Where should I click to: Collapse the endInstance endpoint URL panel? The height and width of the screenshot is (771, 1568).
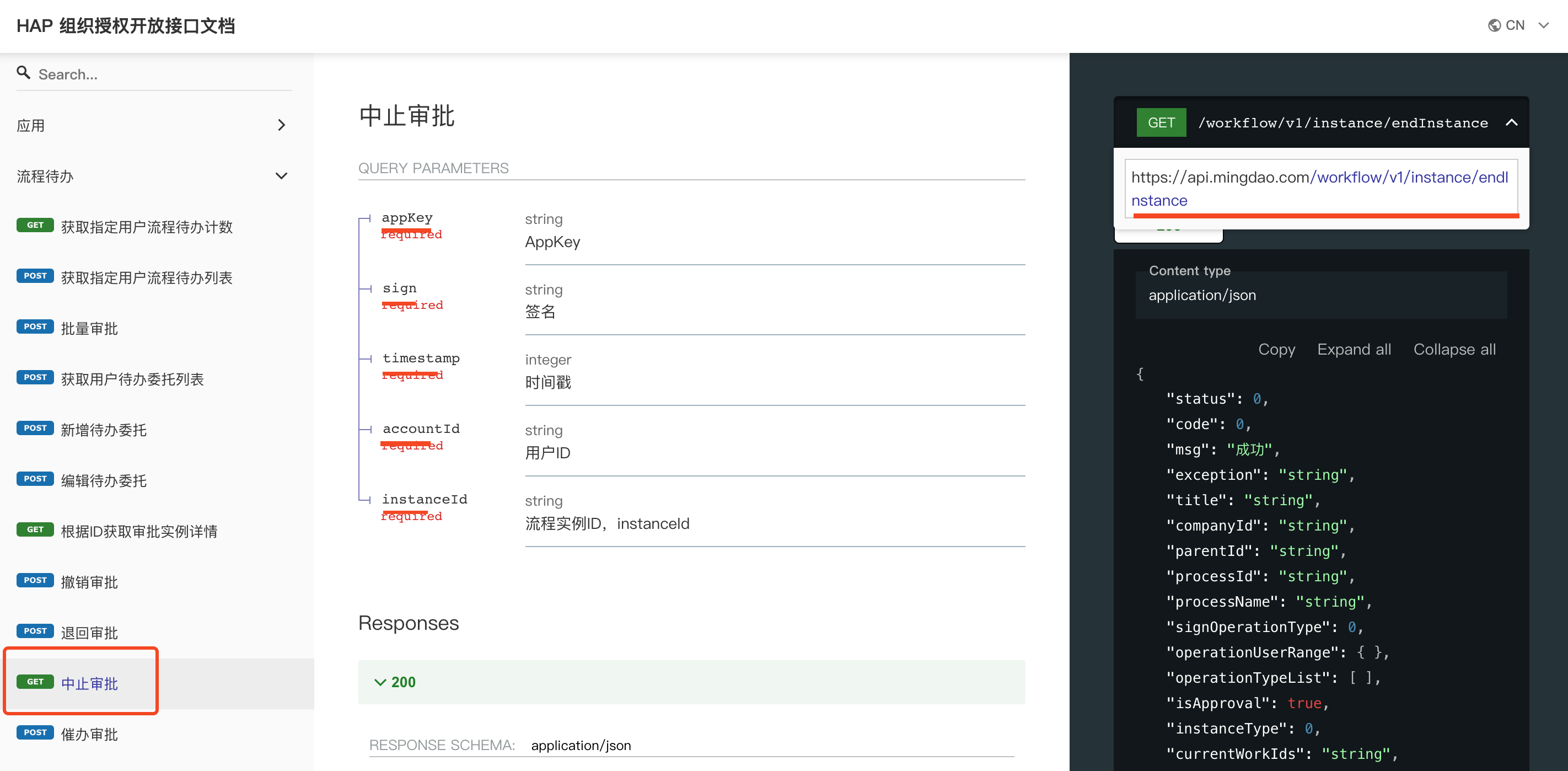(1511, 123)
